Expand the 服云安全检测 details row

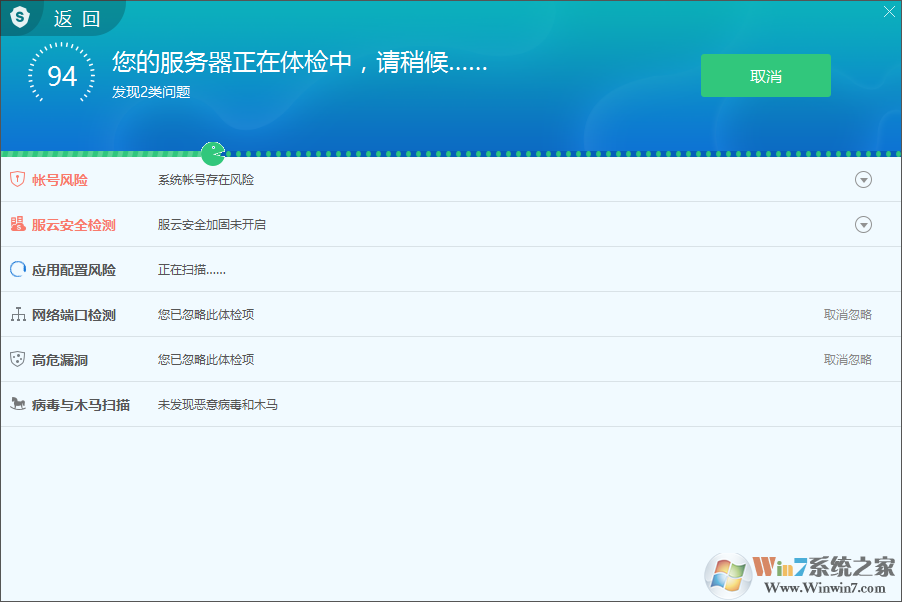pos(863,224)
